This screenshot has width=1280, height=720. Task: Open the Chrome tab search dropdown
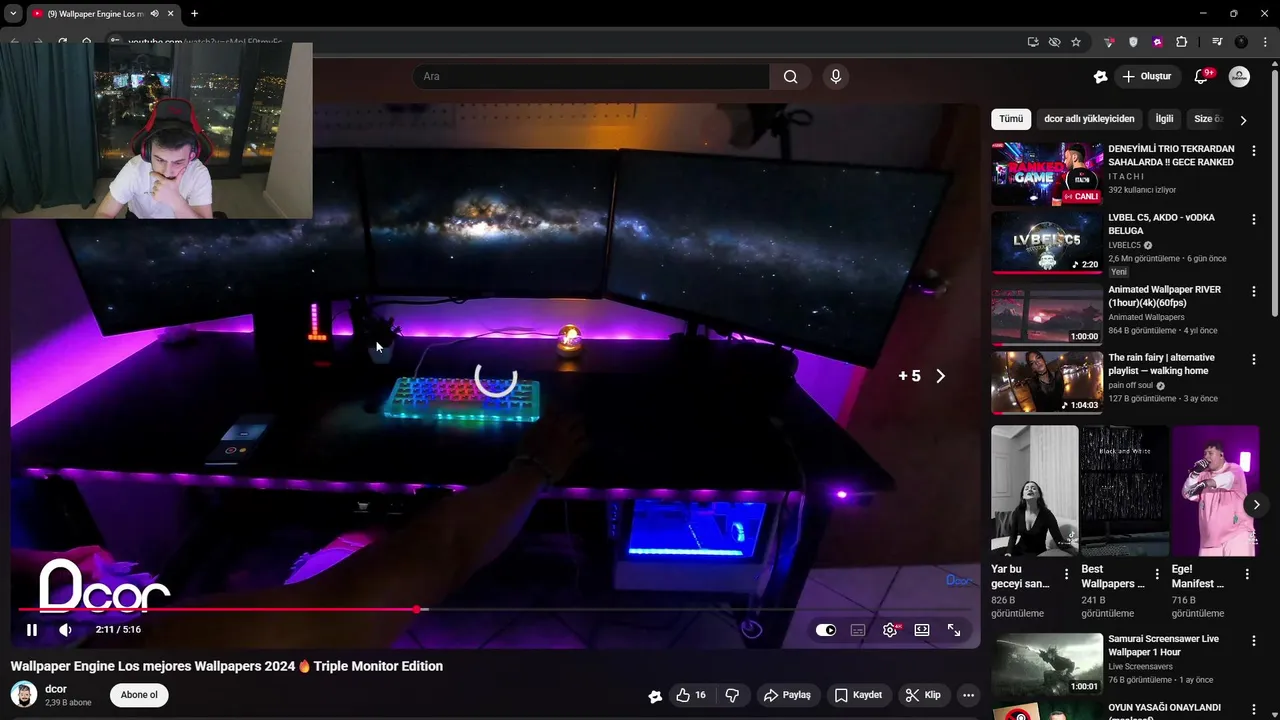point(13,14)
